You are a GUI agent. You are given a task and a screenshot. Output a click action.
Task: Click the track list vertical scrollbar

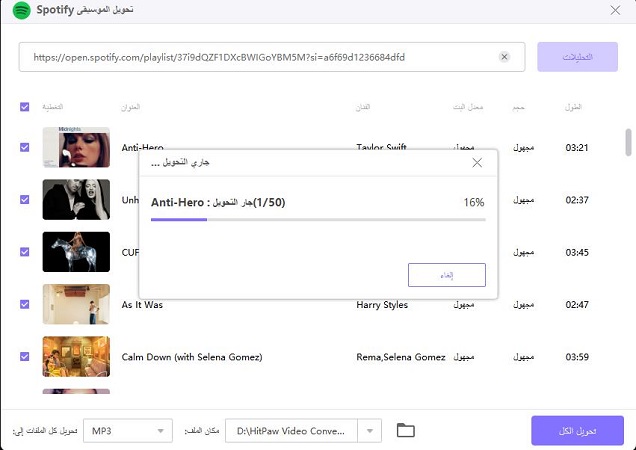pos(628,142)
